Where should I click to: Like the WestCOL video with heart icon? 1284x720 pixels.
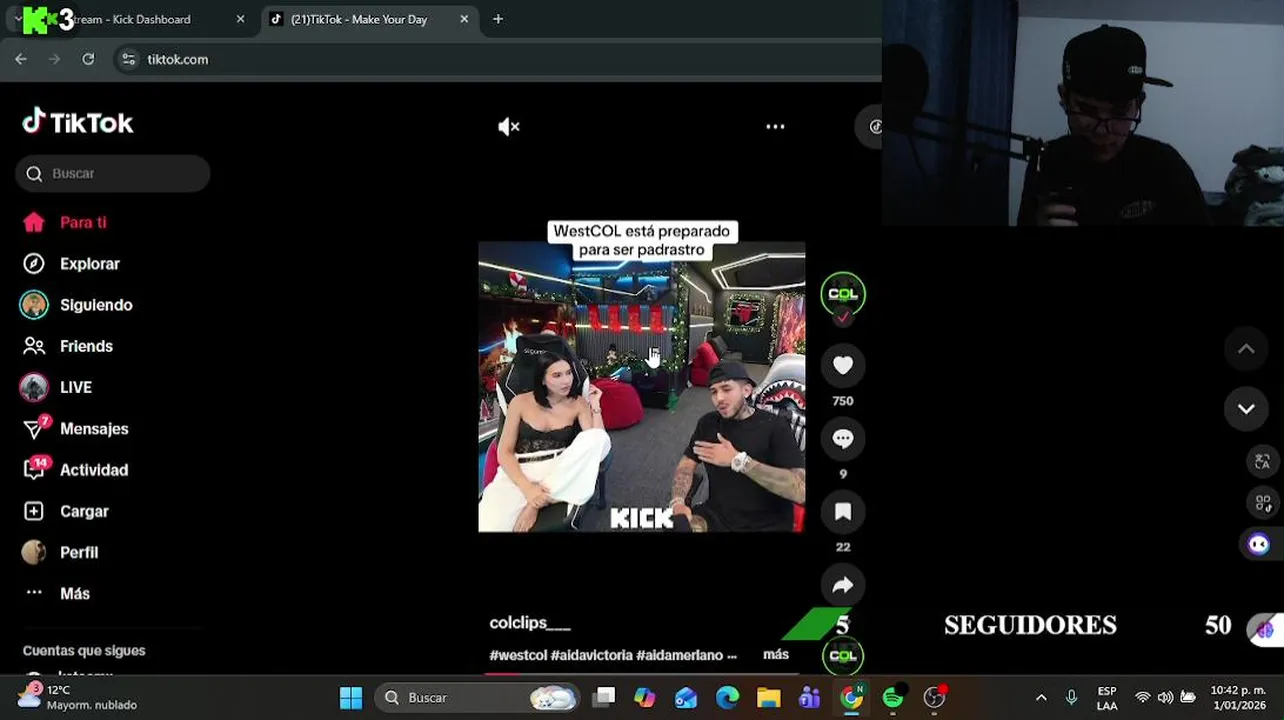pyautogui.click(x=843, y=366)
